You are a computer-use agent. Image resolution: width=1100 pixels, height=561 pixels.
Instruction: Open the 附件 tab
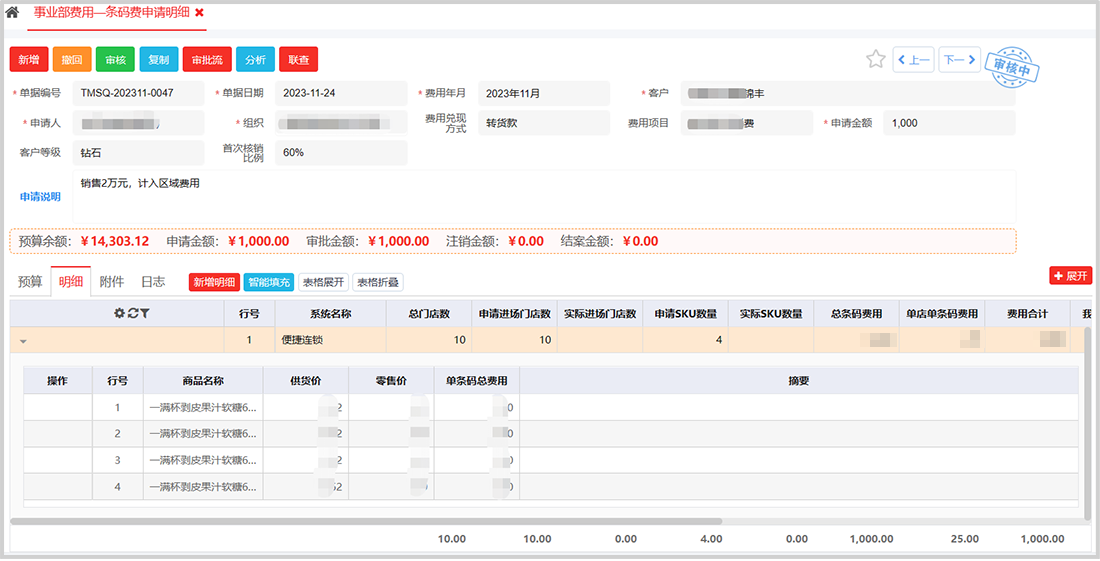111,282
